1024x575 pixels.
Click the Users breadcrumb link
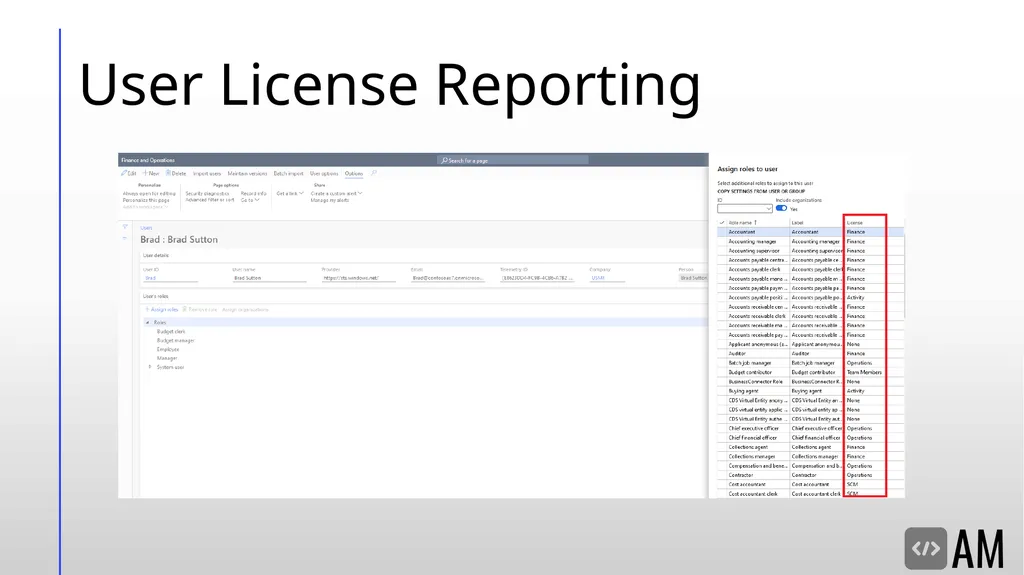pyautogui.click(x=146, y=228)
